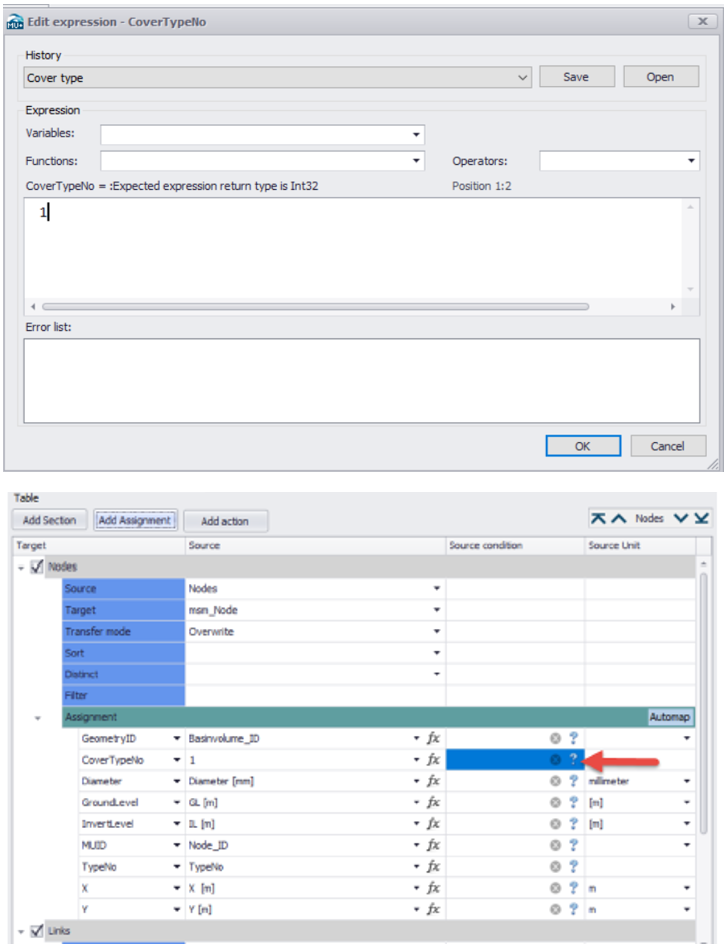724x944 pixels.
Task: Clear source condition in GroundLevel row
Action: point(555,803)
